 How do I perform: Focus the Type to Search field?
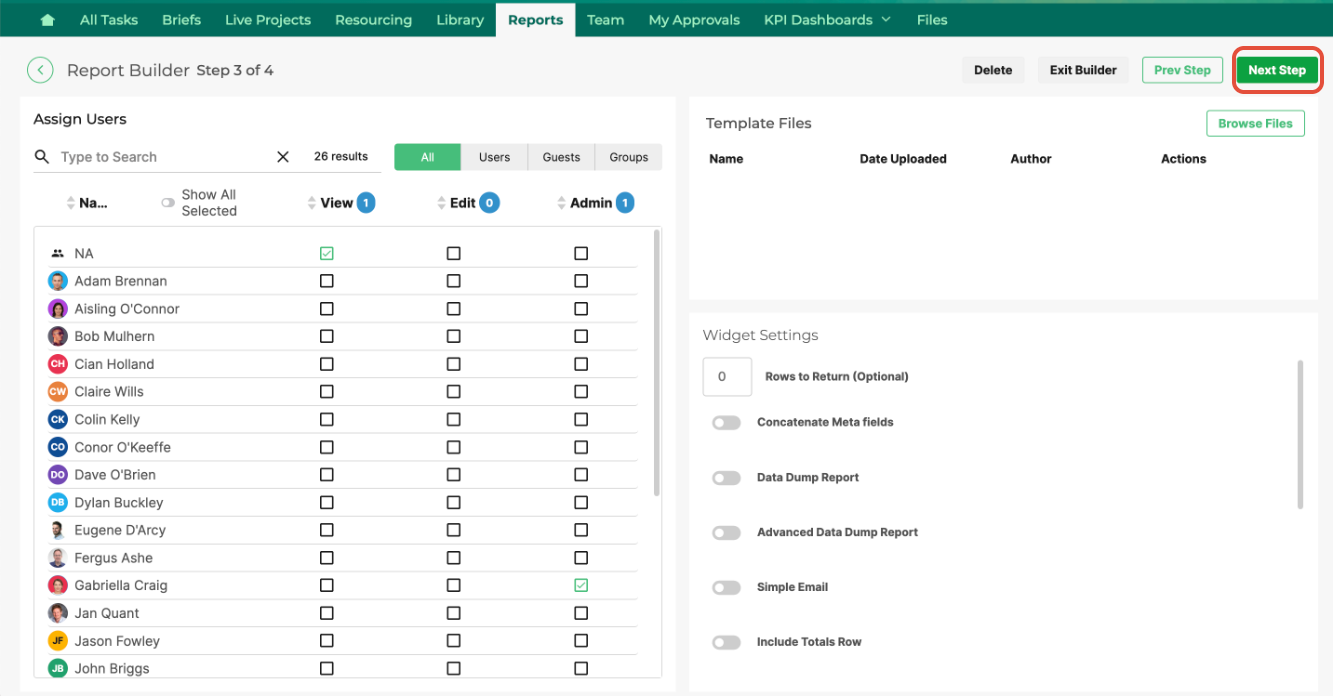[165, 157]
